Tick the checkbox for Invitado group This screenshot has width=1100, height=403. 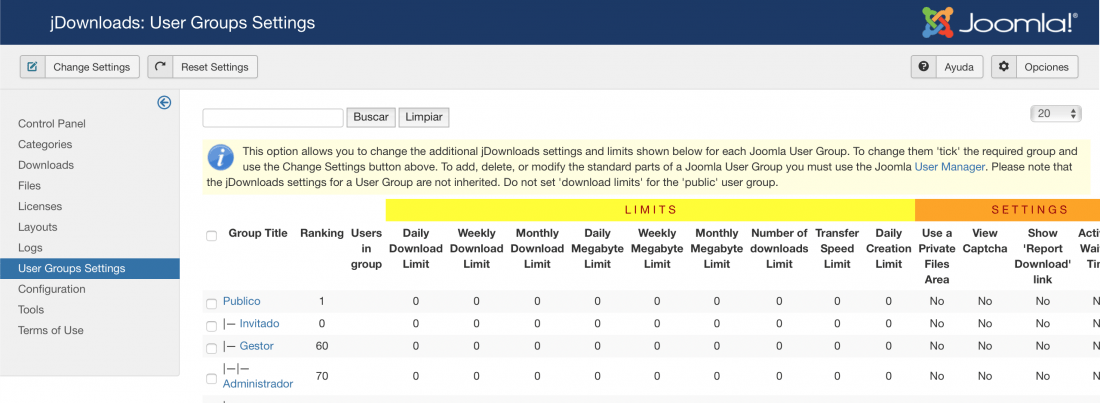pyautogui.click(x=211, y=326)
